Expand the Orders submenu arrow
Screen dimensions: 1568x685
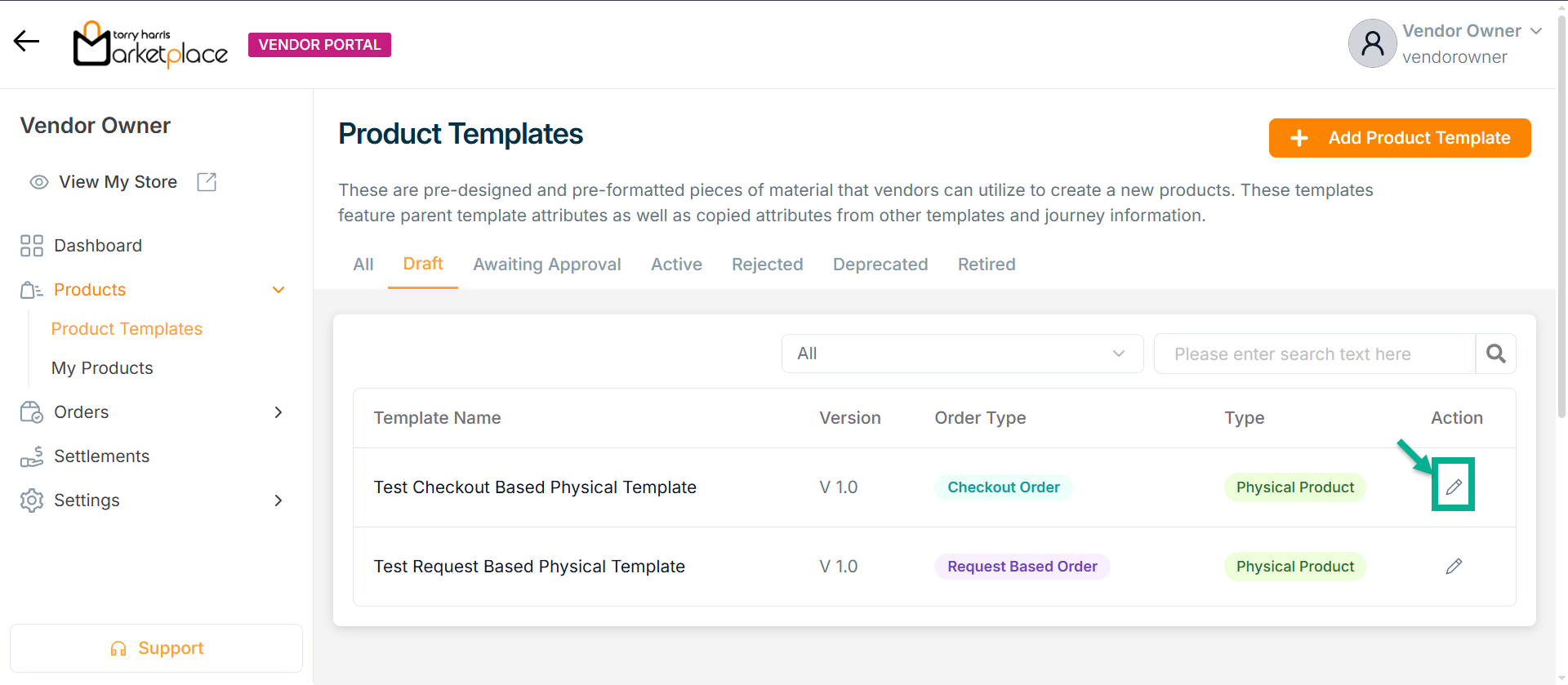click(x=278, y=412)
